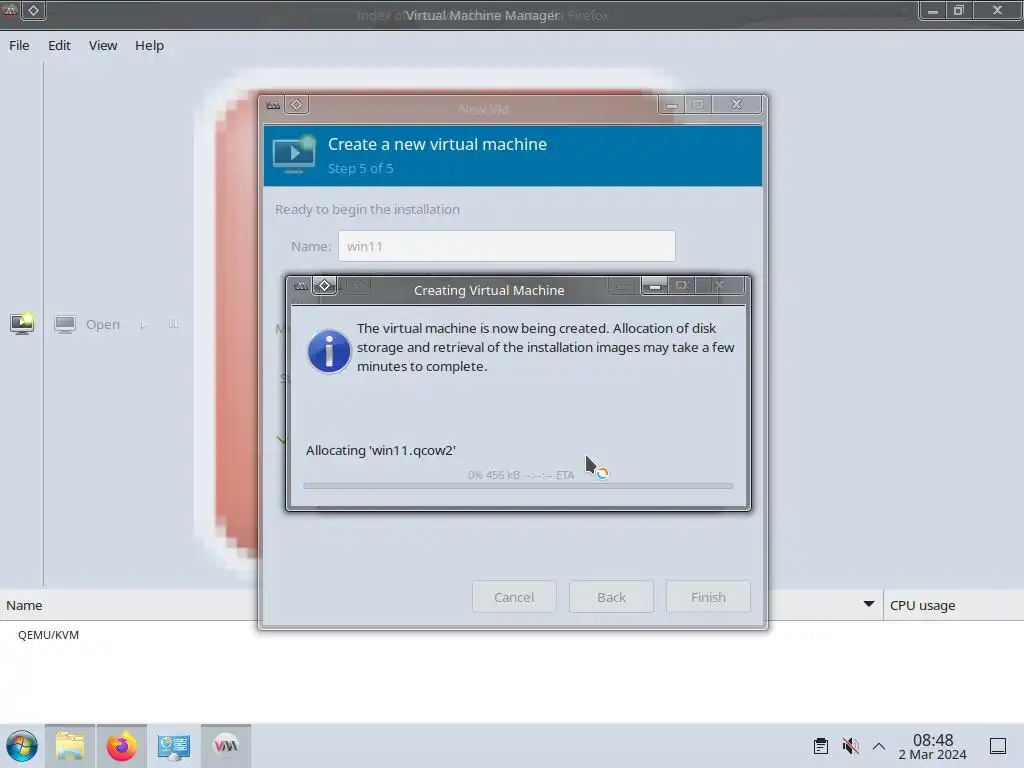Open the selected VM console with Open button
The height and width of the screenshot is (768, 1024).
coord(87,325)
